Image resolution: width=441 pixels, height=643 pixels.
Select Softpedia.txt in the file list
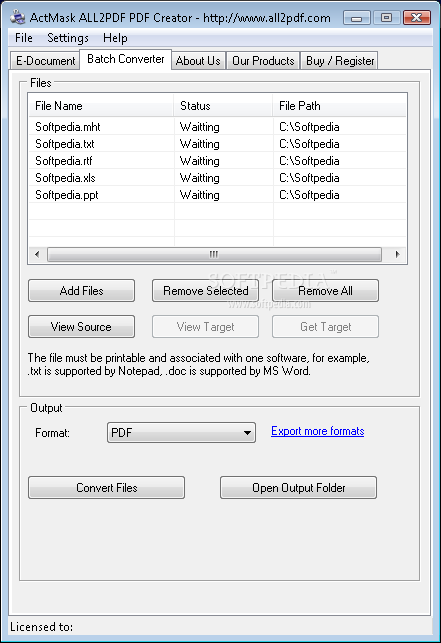coord(65,144)
